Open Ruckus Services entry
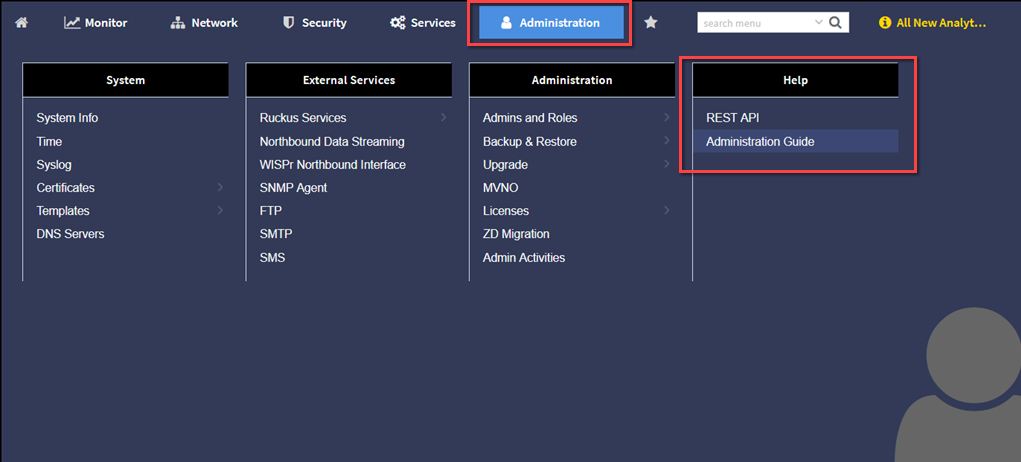1021x462 pixels. tap(303, 118)
